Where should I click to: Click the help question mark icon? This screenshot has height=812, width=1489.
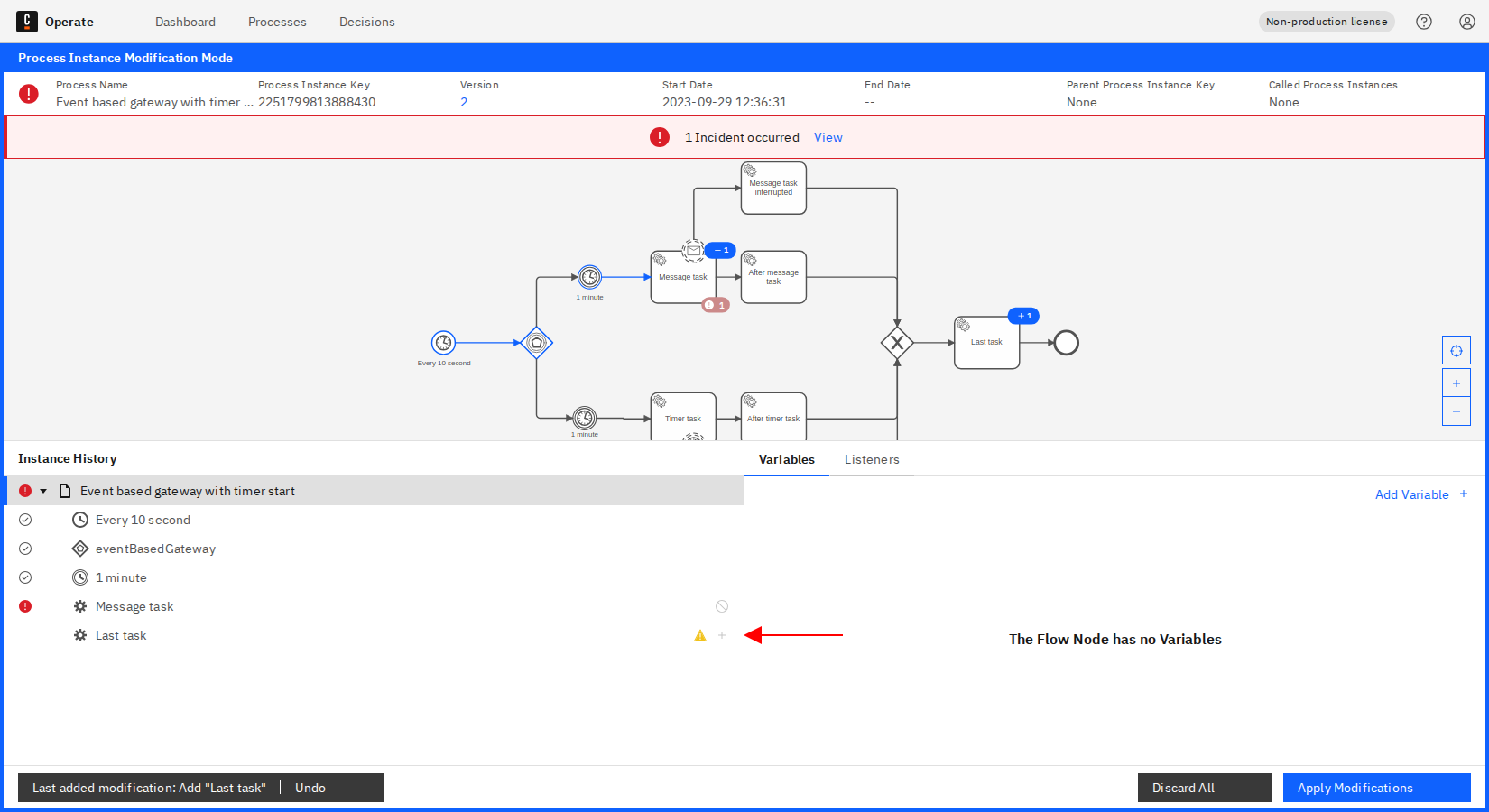(x=1424, y=22)
